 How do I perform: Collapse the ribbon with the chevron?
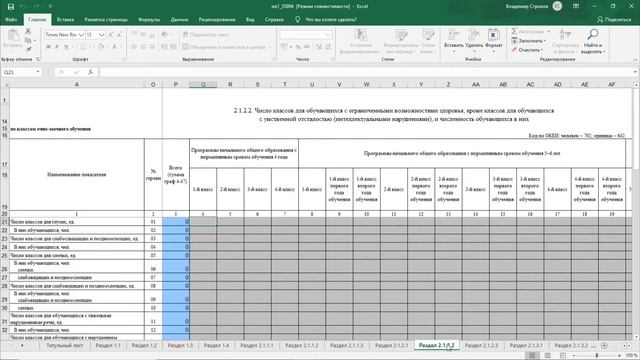tap(635, 60)
